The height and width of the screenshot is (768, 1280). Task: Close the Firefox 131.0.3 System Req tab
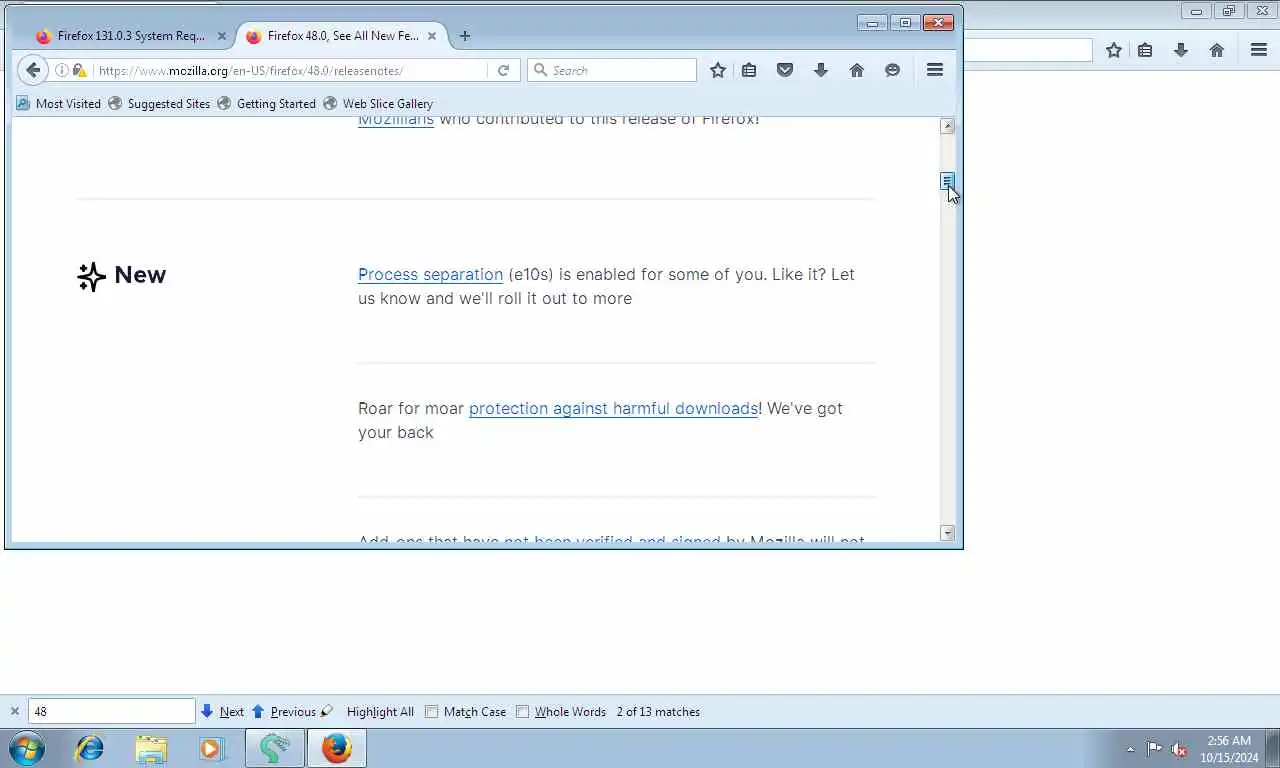[222, 36]
